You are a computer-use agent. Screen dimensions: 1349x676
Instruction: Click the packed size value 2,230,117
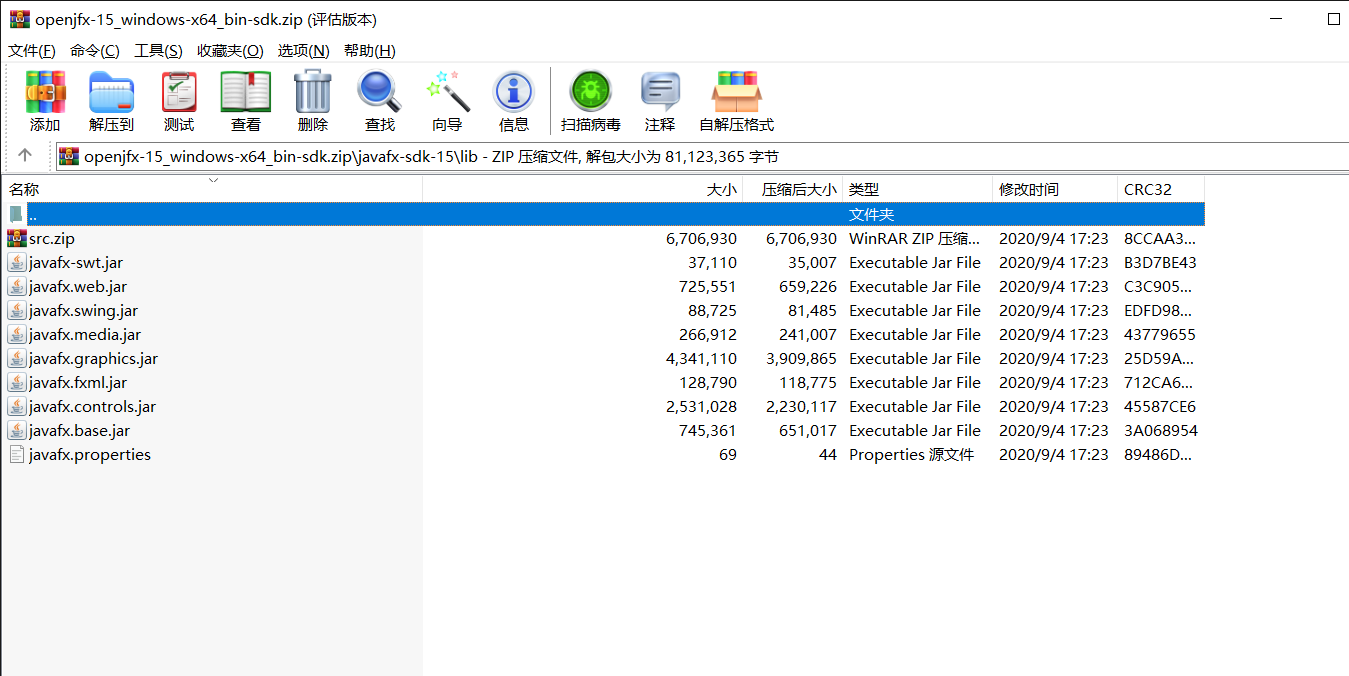pos(801,406)
